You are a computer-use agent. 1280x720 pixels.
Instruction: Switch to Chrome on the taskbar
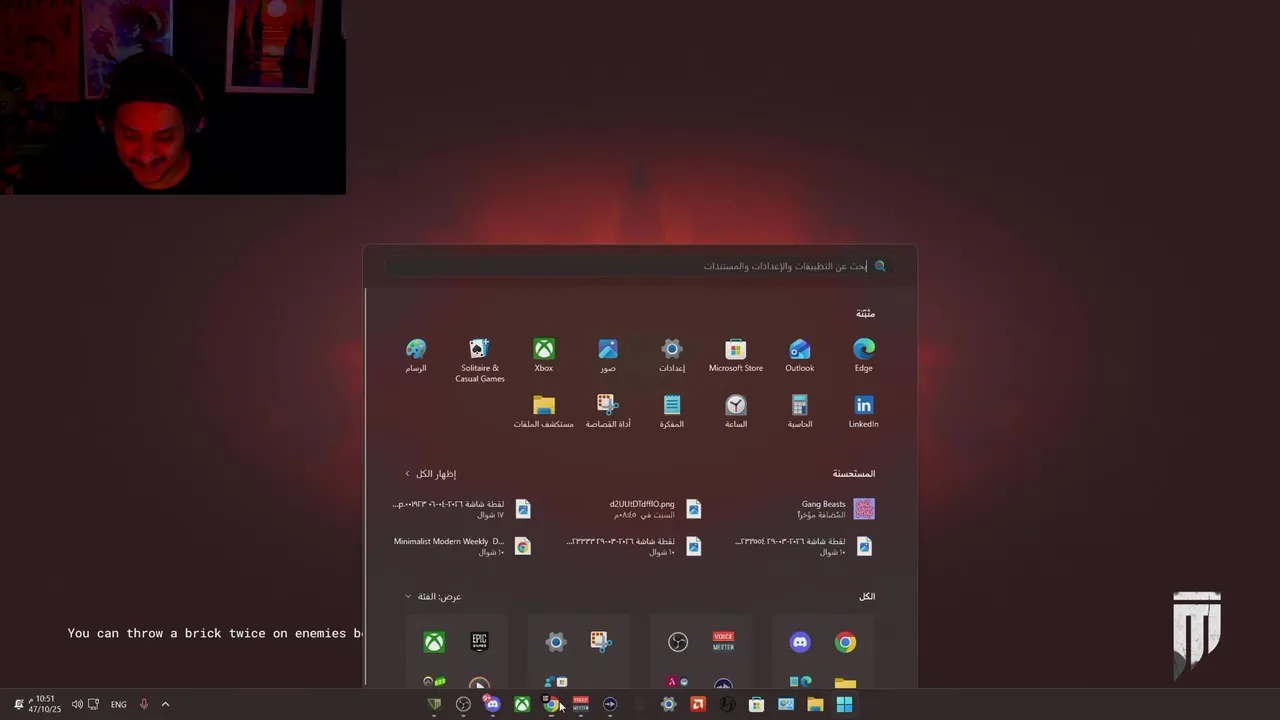[551, 704]
